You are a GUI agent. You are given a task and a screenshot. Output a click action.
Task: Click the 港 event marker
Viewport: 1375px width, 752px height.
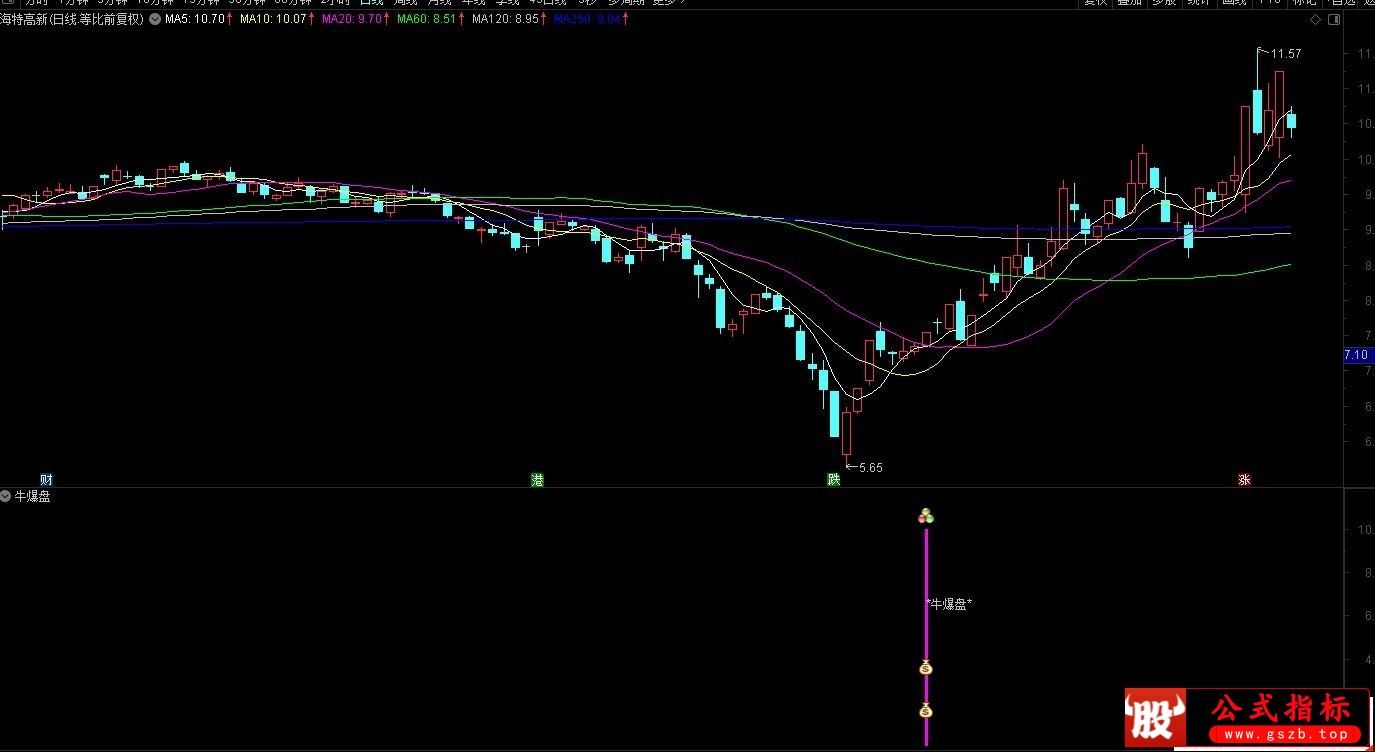(x=537, y=480)
